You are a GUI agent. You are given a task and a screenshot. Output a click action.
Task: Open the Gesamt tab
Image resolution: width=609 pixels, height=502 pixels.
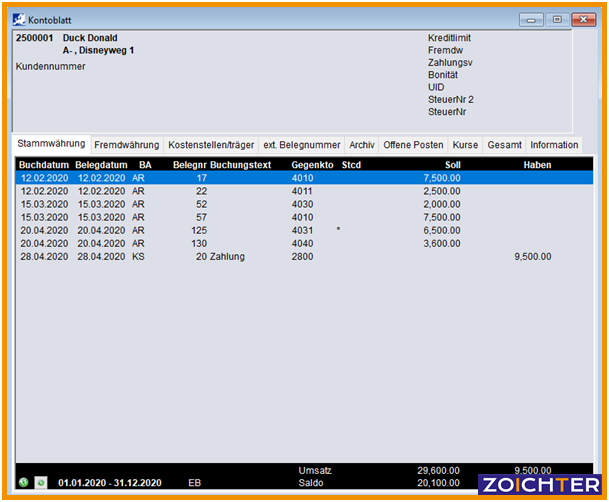(504, 145)
